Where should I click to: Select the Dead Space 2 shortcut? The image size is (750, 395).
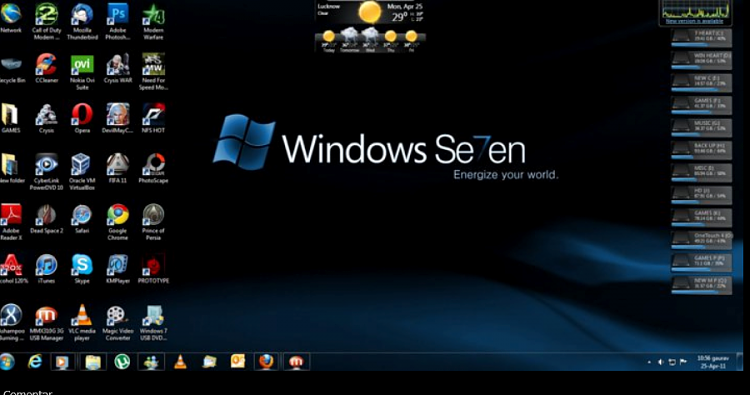46,219
